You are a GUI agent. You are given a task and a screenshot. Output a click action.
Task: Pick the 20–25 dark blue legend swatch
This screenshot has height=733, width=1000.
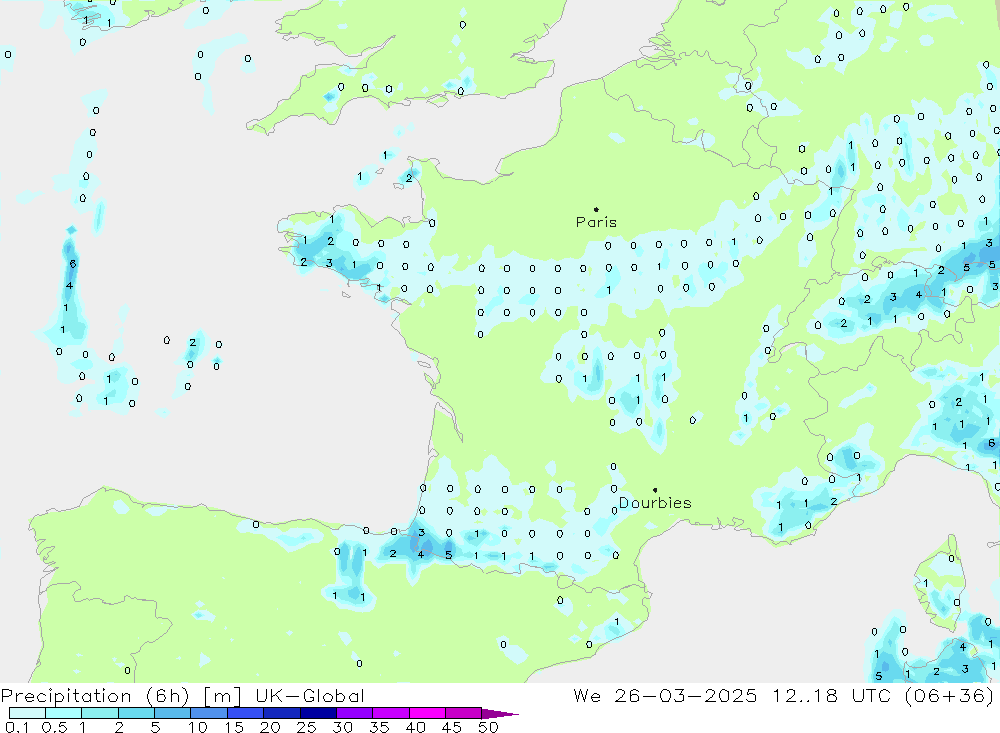click(x=282, y=713)
